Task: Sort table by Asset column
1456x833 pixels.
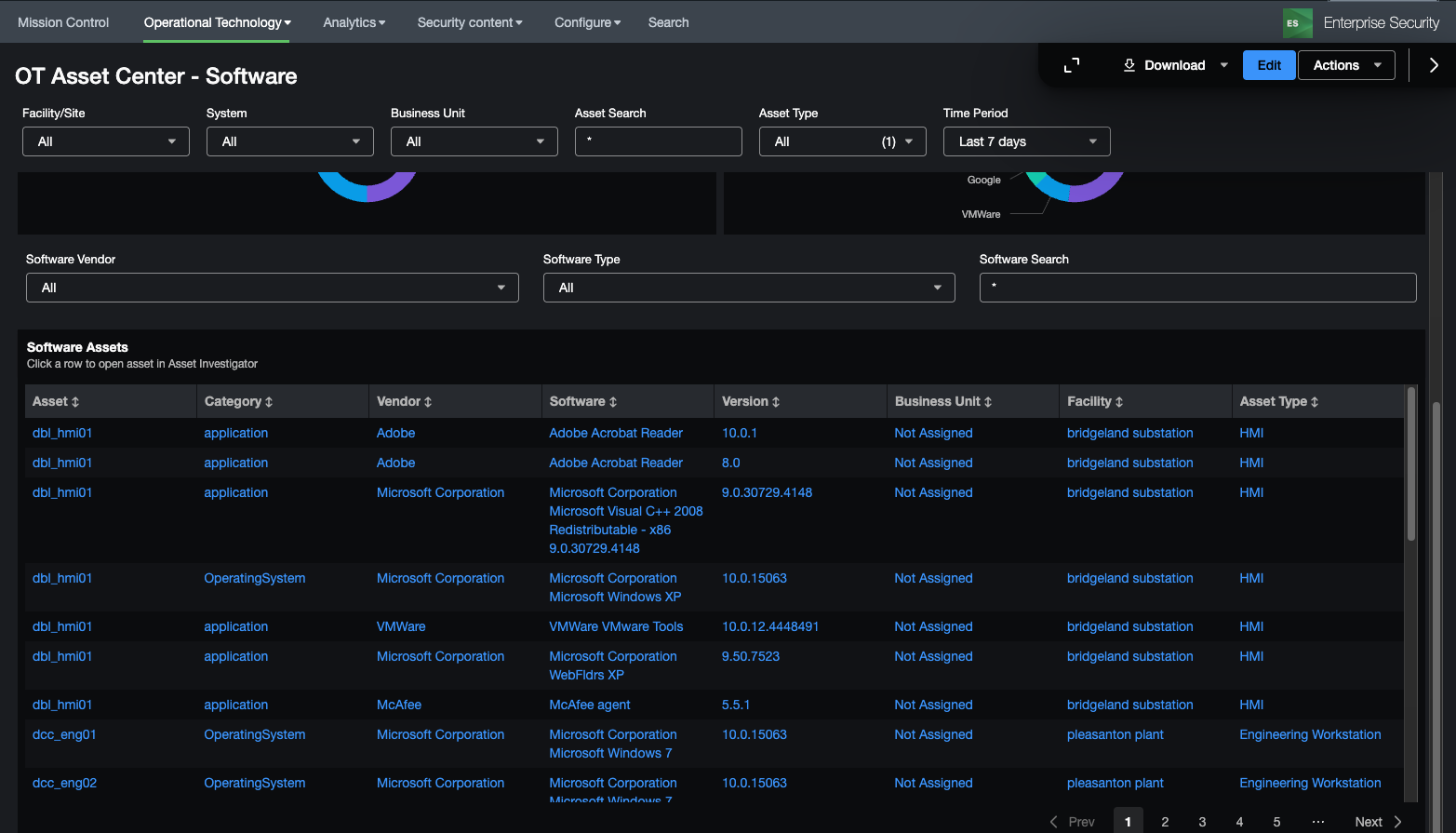Action: click(56, 401)
